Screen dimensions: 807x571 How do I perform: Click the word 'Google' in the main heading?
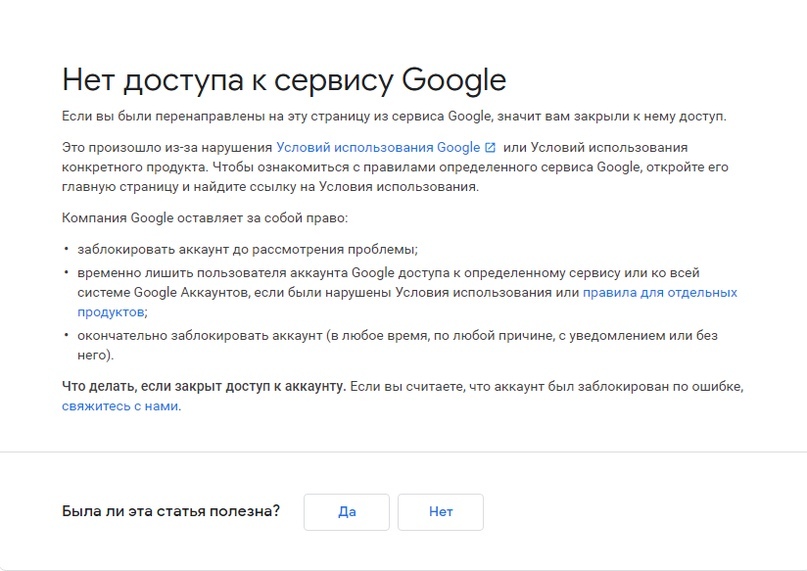[454, 80]
